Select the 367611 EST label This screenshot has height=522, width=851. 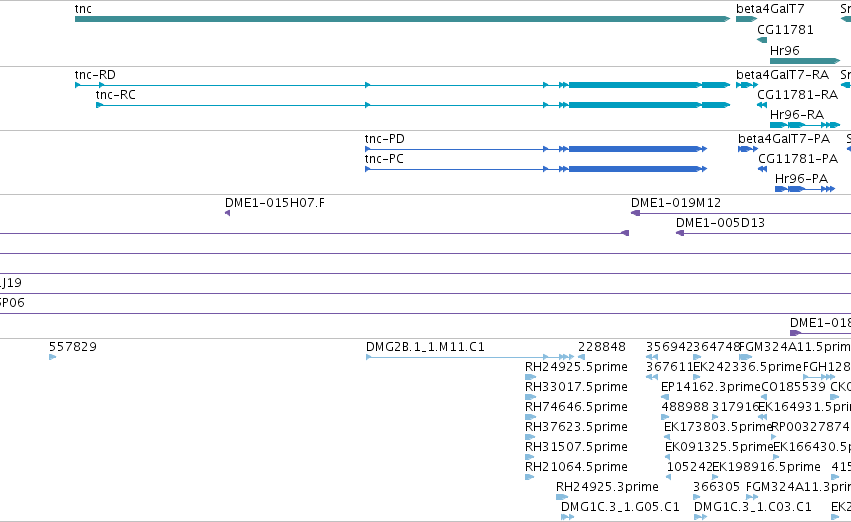(669, 366)
